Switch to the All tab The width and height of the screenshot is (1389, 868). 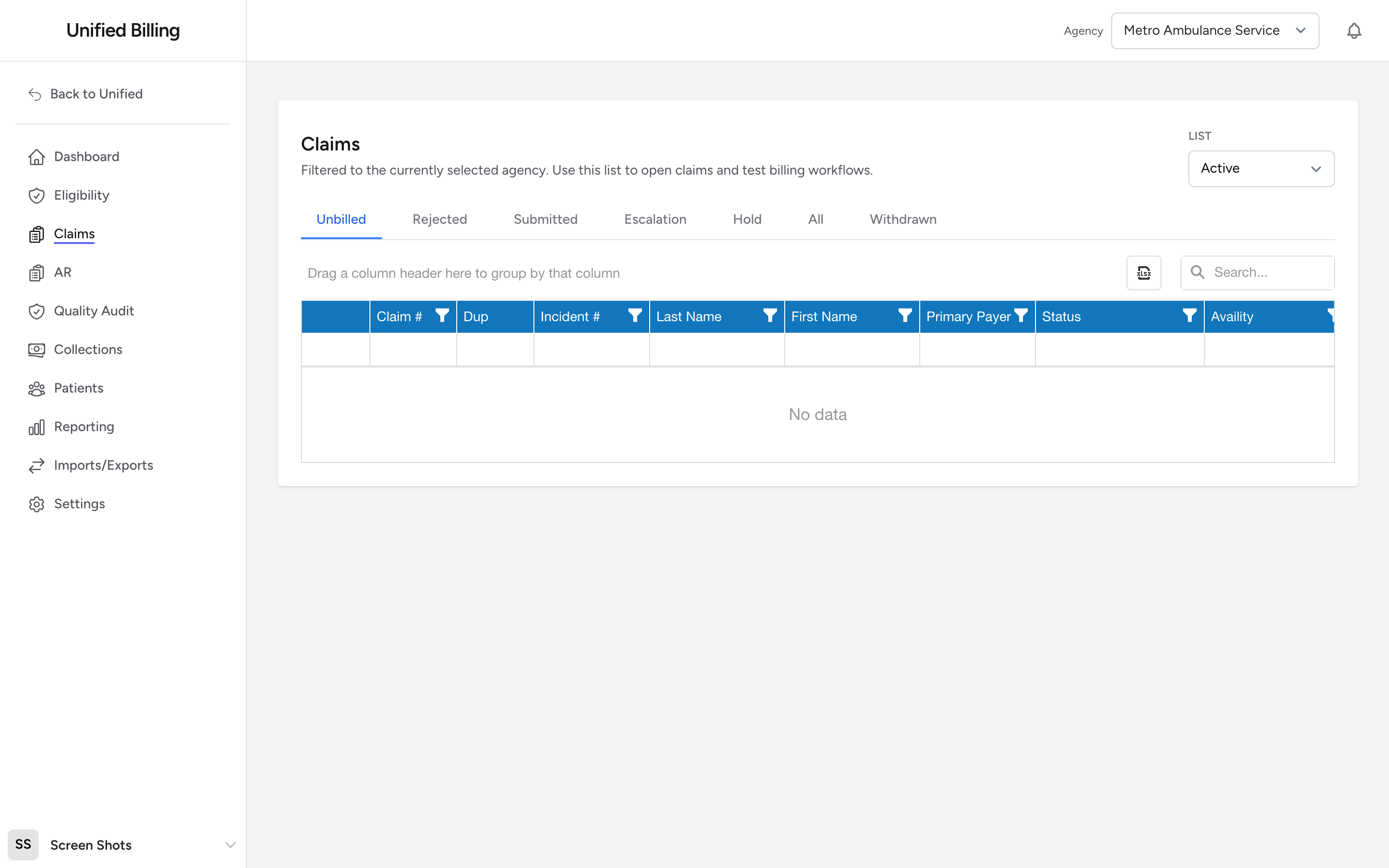tap(815, 219)
